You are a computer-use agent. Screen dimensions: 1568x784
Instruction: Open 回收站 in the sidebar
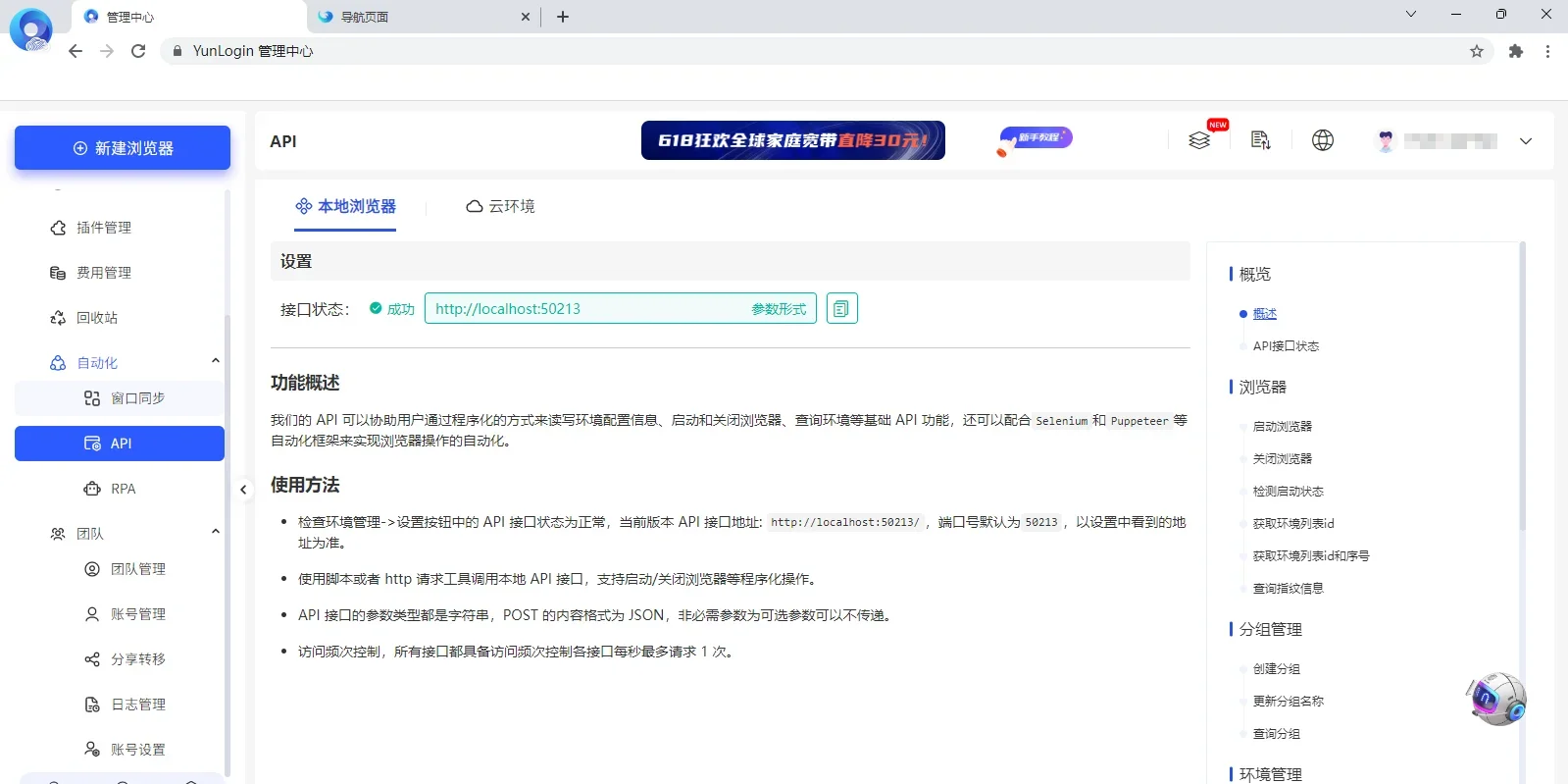tap(96, 318)
